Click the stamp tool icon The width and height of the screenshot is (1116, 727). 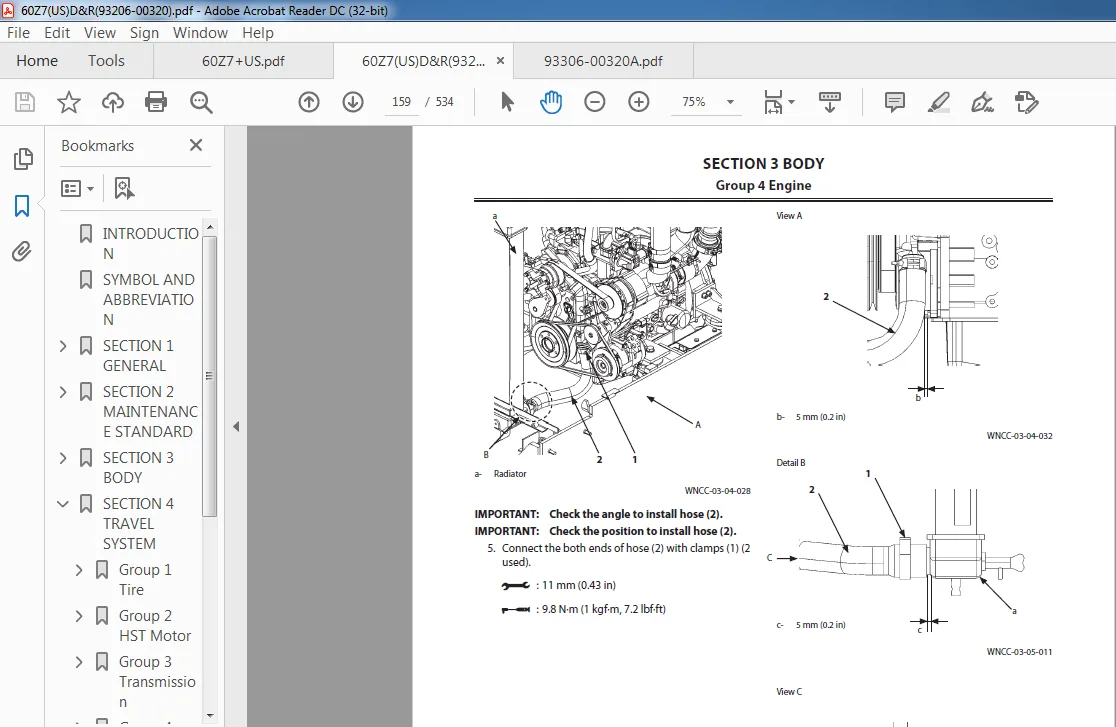point(1026,102)
